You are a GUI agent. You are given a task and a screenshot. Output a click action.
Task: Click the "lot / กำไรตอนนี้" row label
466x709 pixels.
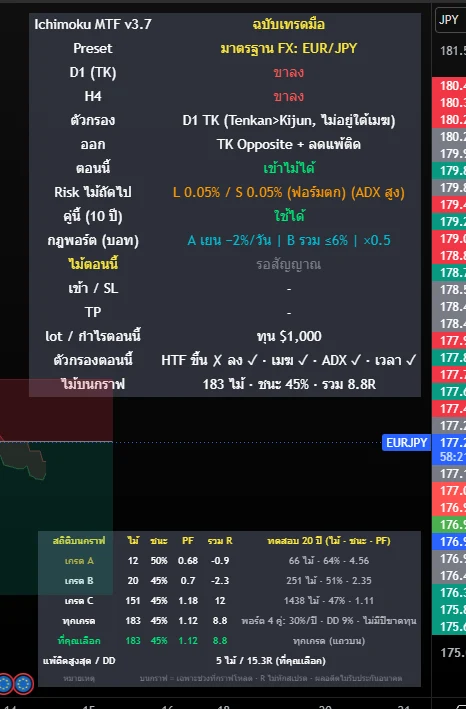coord(93,336)
